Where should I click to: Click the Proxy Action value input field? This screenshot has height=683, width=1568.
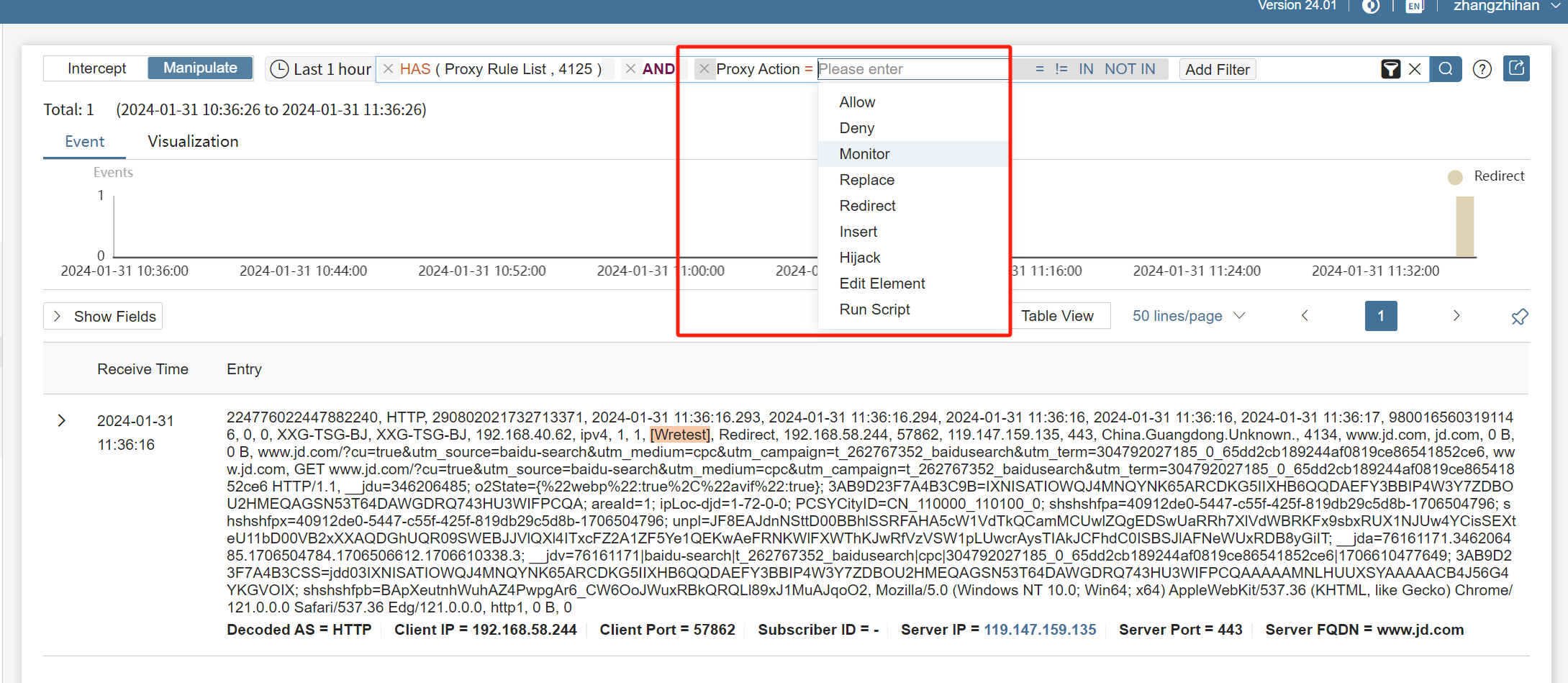912,69
